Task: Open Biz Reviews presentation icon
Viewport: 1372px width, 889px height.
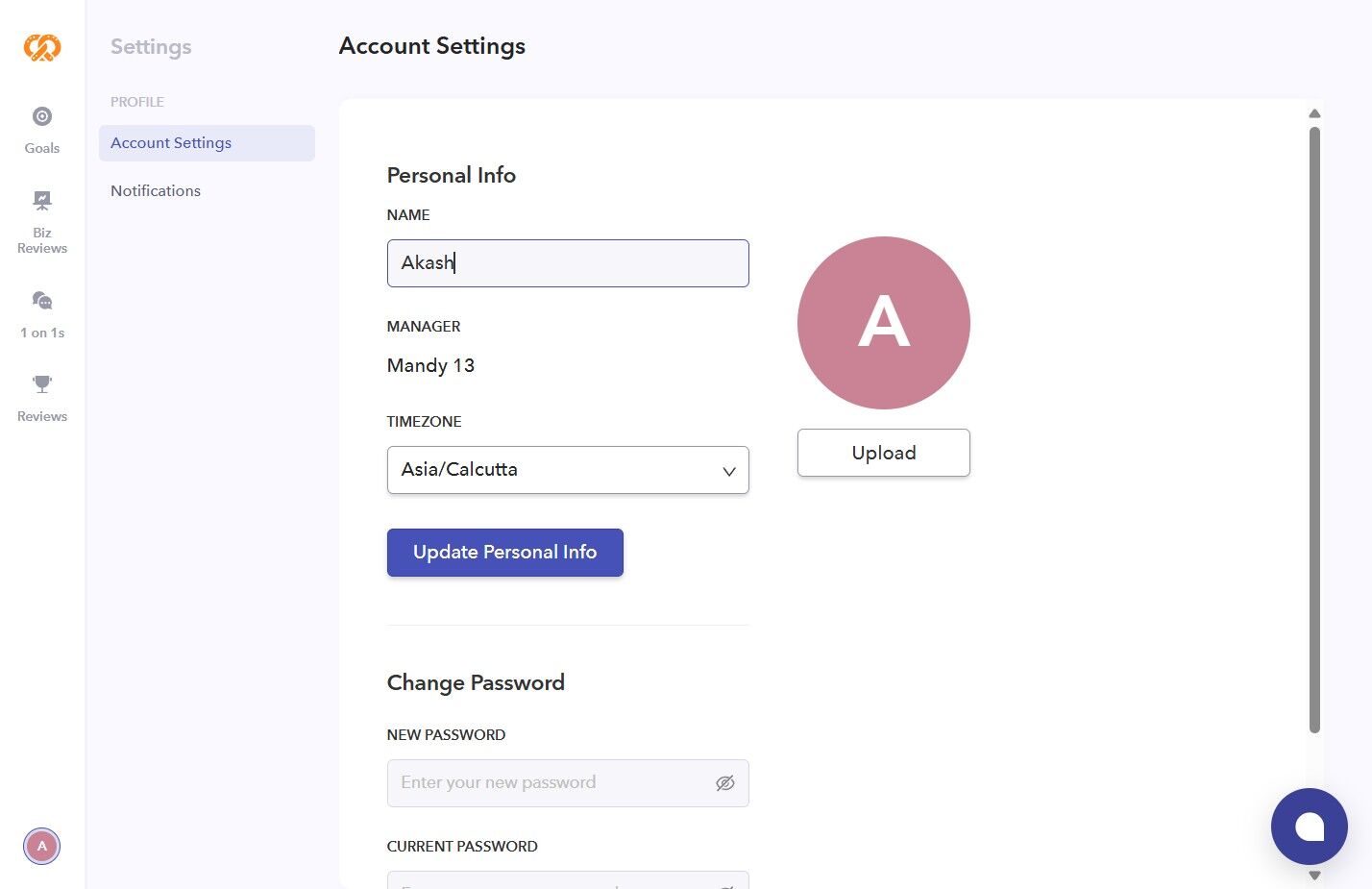Action: [42, 201]
